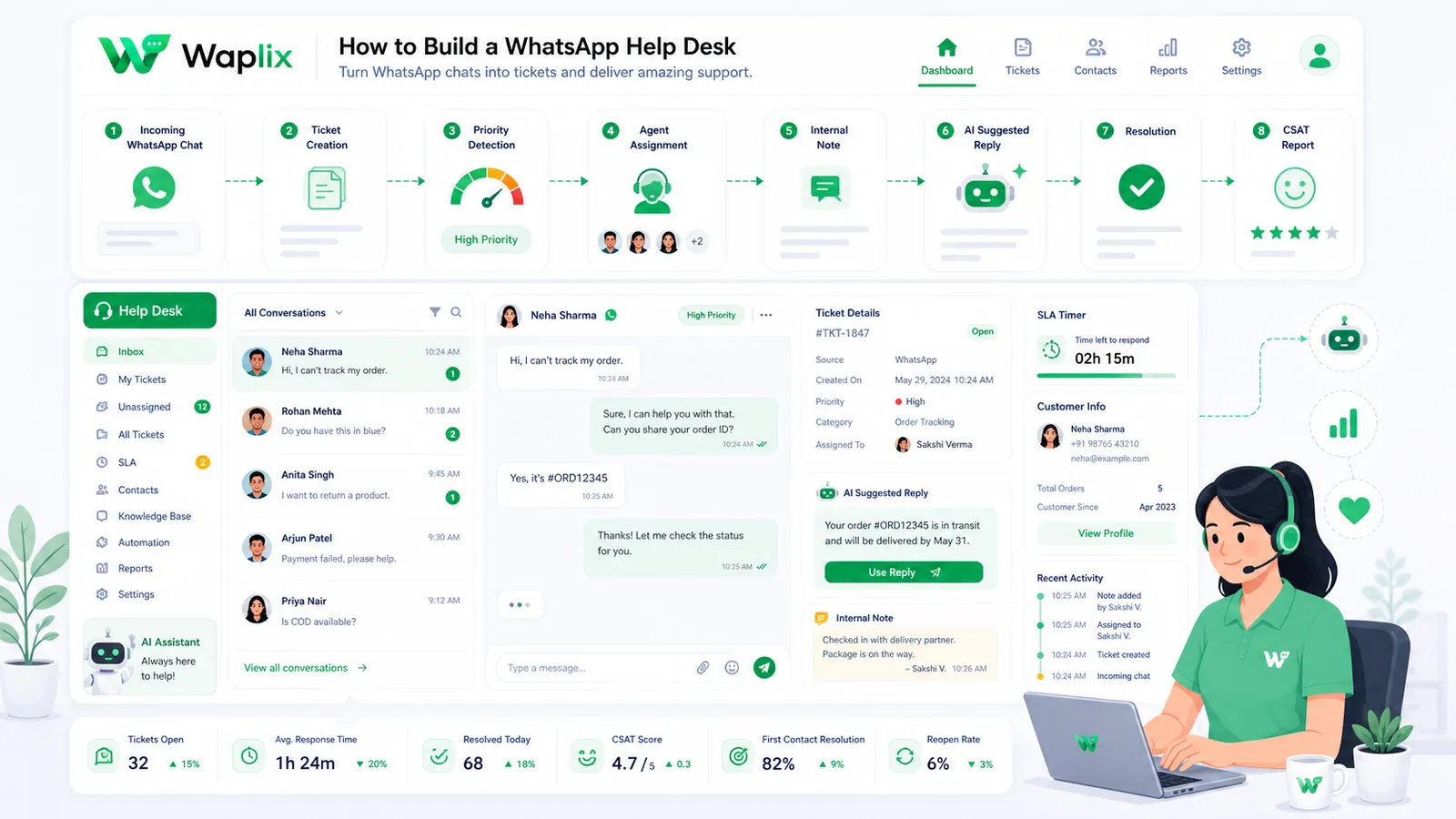Click the attachment paperclip icon
Screen dimensions: 1456x819
coord(703,668)
